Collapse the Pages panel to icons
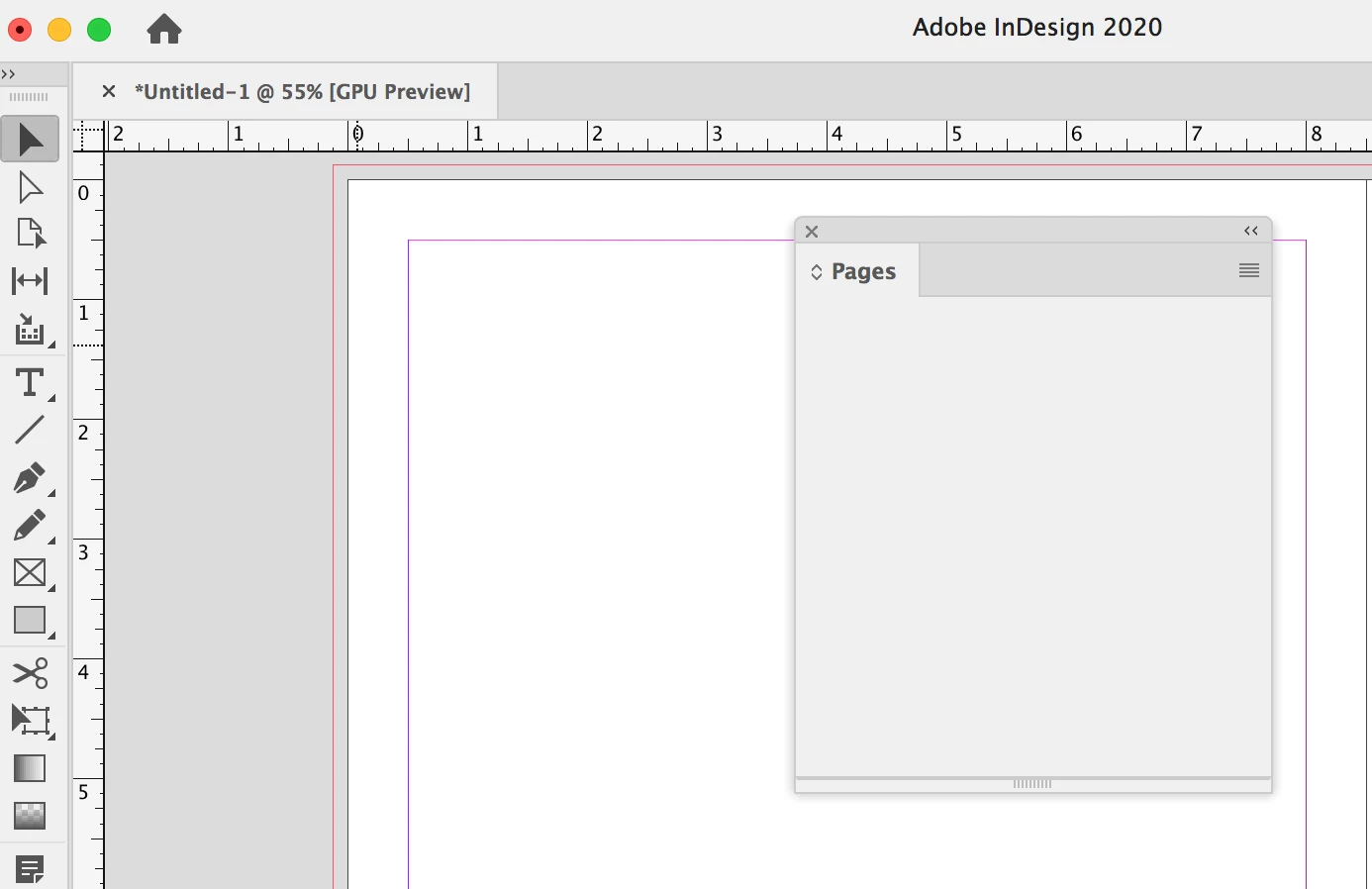Screen dimensions: 1372x889 1251,231
